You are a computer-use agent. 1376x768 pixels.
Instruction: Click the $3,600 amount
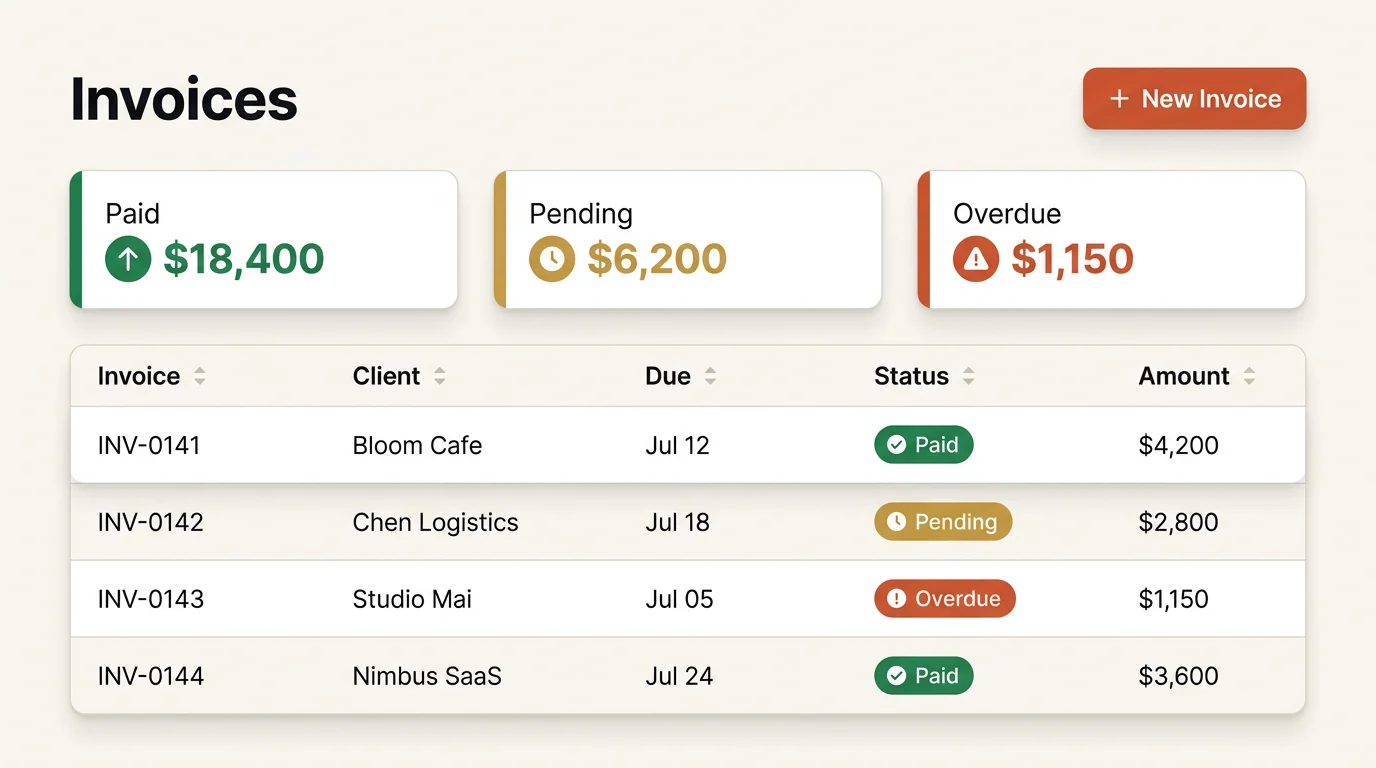pos(1178,676)
